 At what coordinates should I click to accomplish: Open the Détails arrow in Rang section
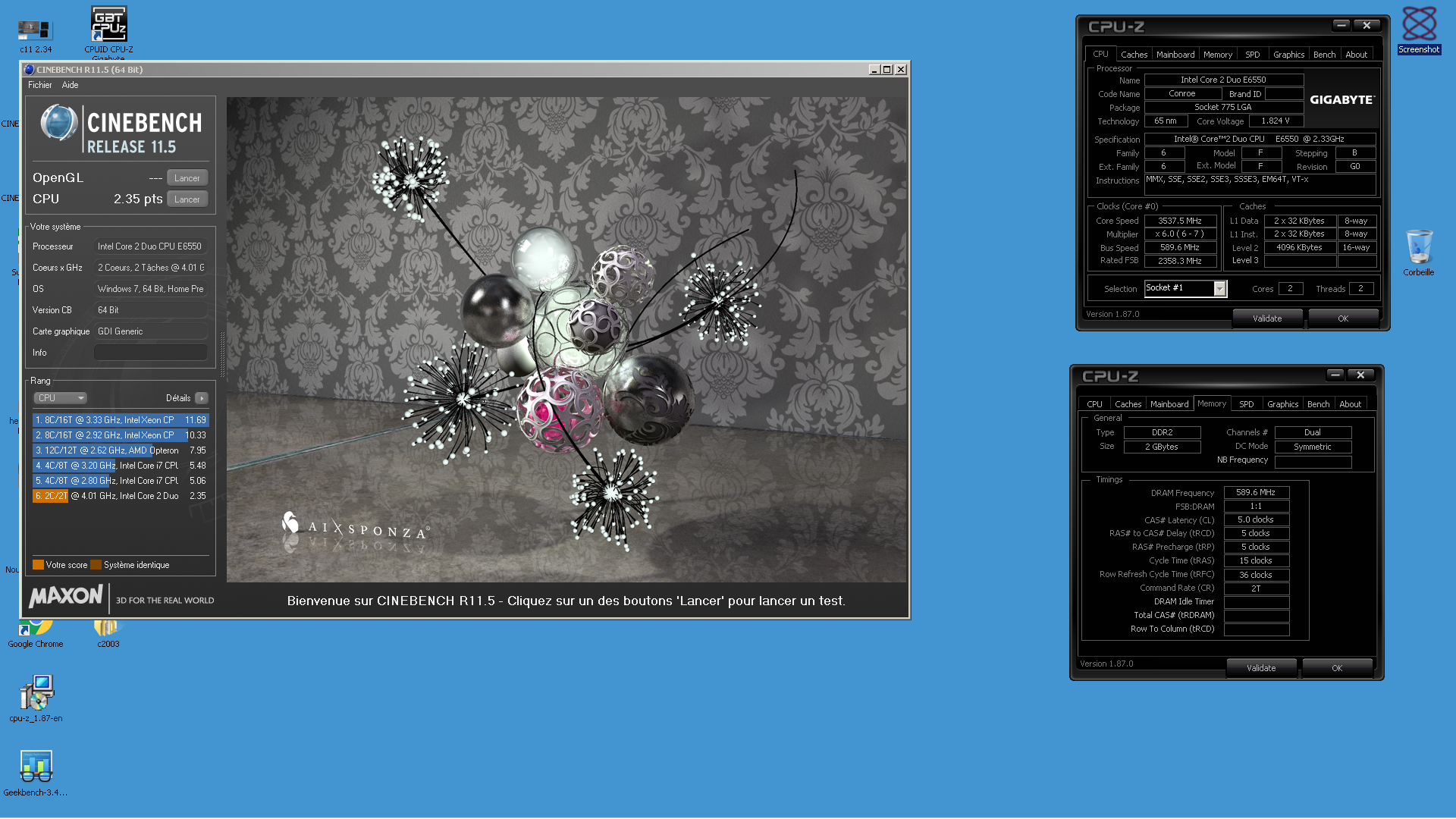(x=202, y=398)
